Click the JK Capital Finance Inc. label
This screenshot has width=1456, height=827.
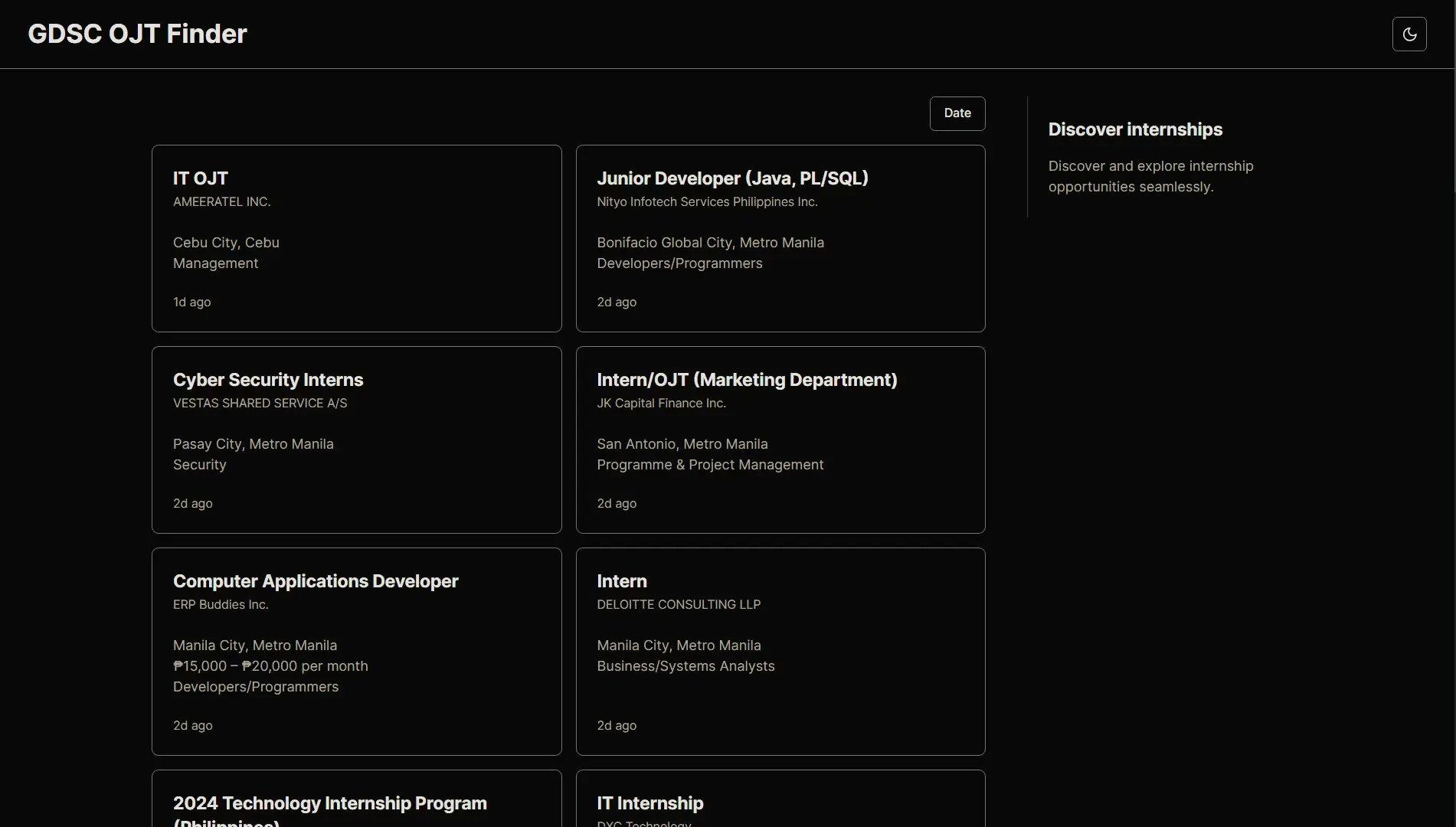tap(661, 403)
